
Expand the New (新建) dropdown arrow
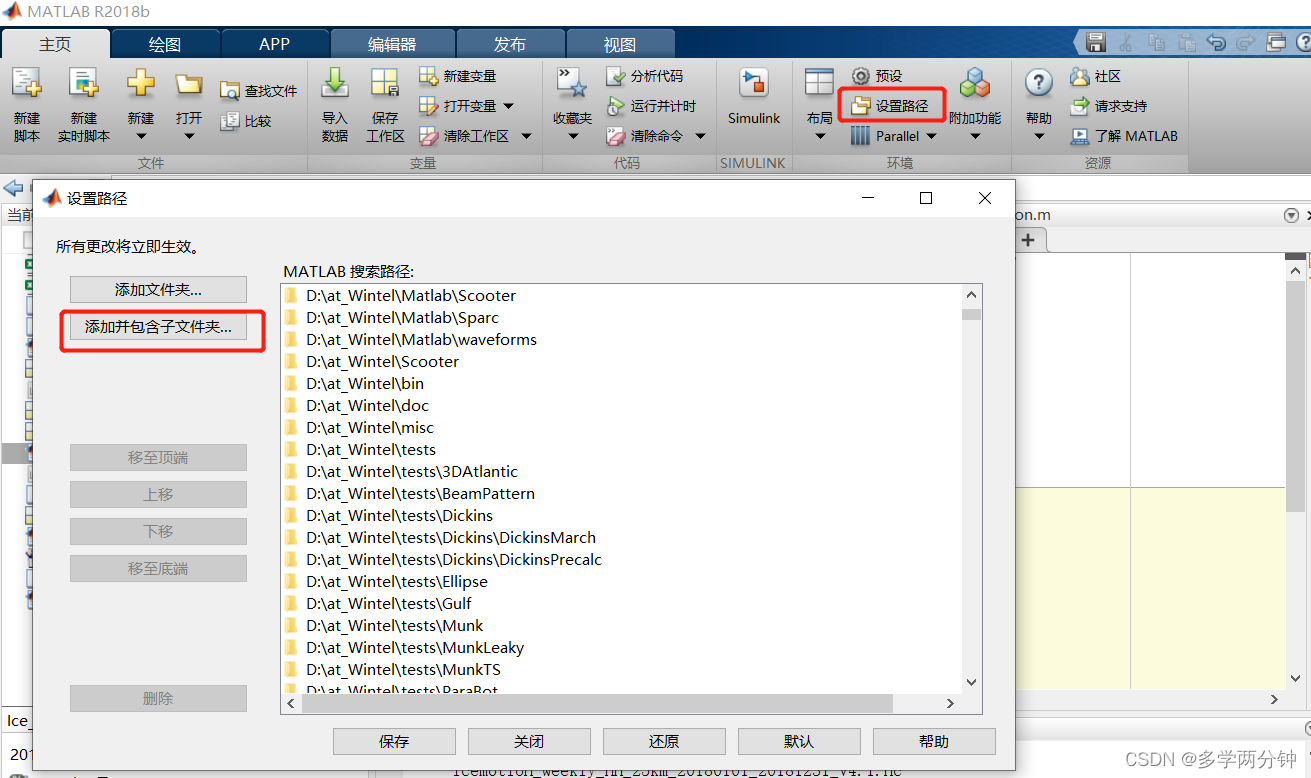(141, 137)
